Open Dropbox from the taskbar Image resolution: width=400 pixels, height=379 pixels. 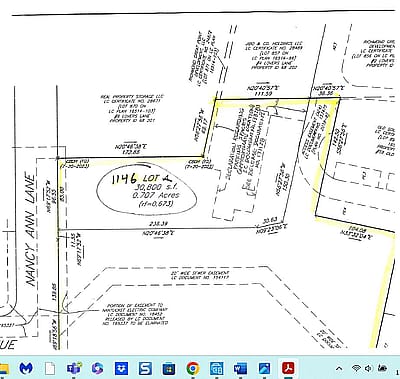pos(121,368)
